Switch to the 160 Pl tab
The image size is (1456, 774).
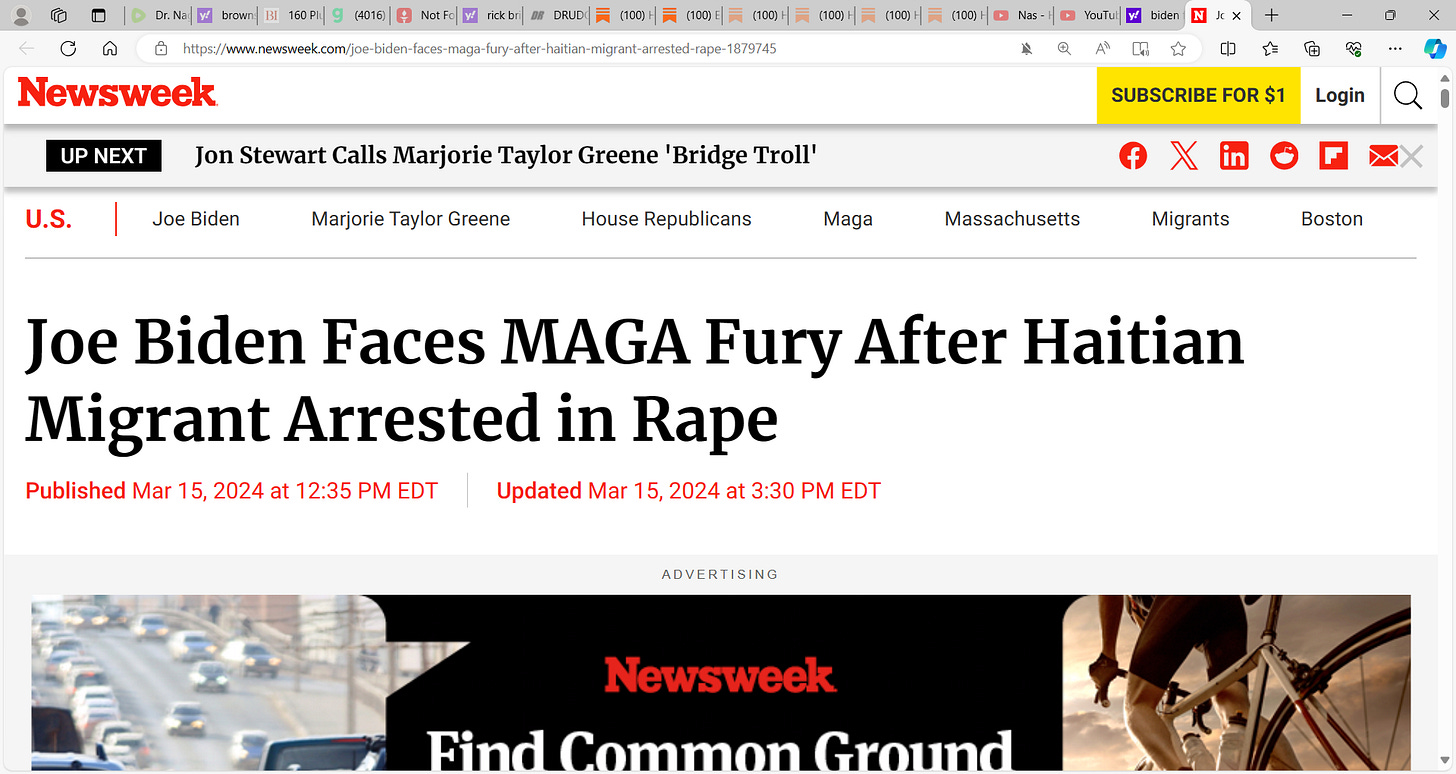point(292,15)
